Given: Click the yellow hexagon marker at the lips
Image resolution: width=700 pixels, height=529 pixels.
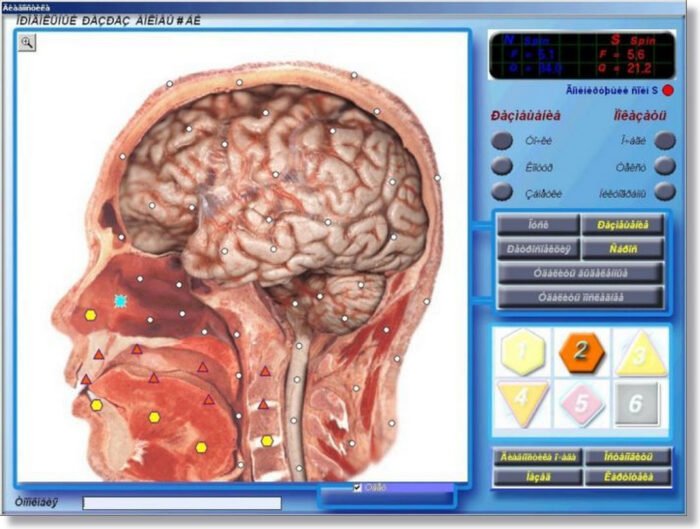Looking at the screenshot, I should pos(96,405).
